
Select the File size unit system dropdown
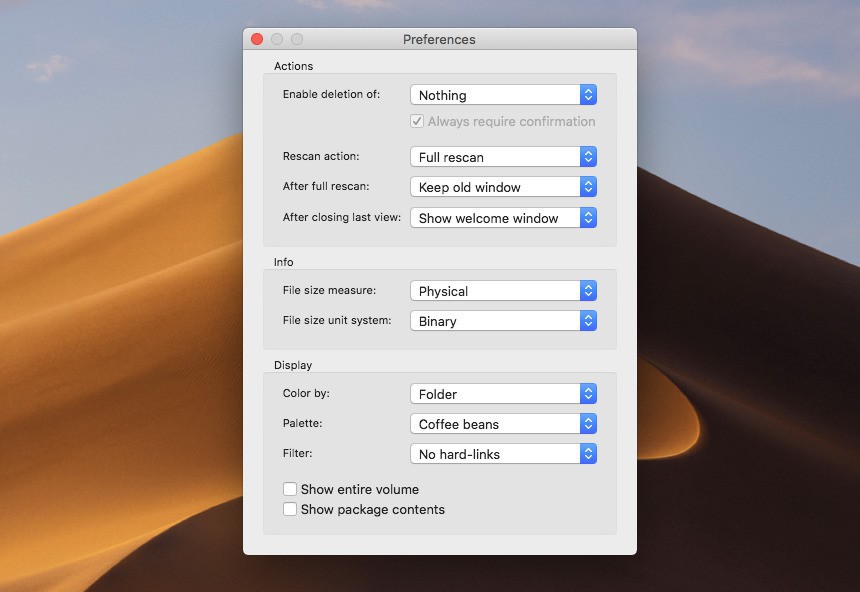504,321
